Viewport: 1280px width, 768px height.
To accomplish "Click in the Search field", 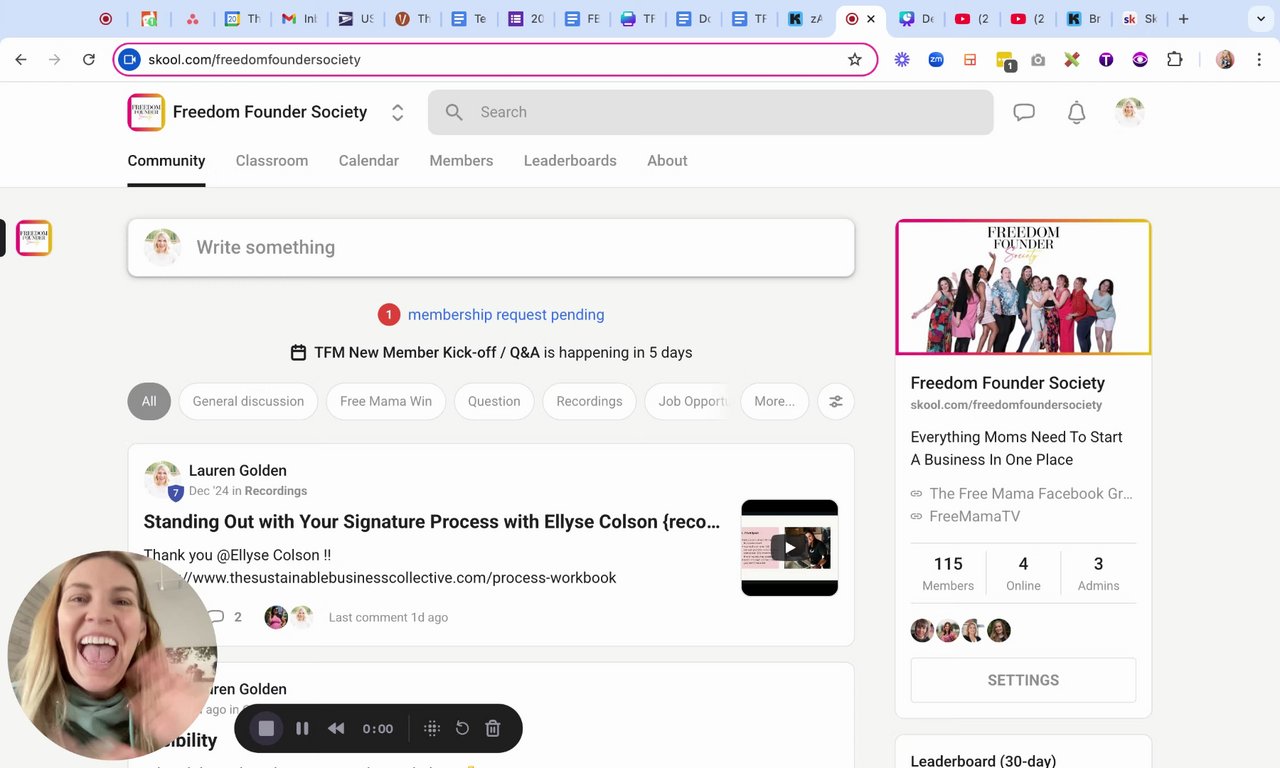I will coord(711,112).
